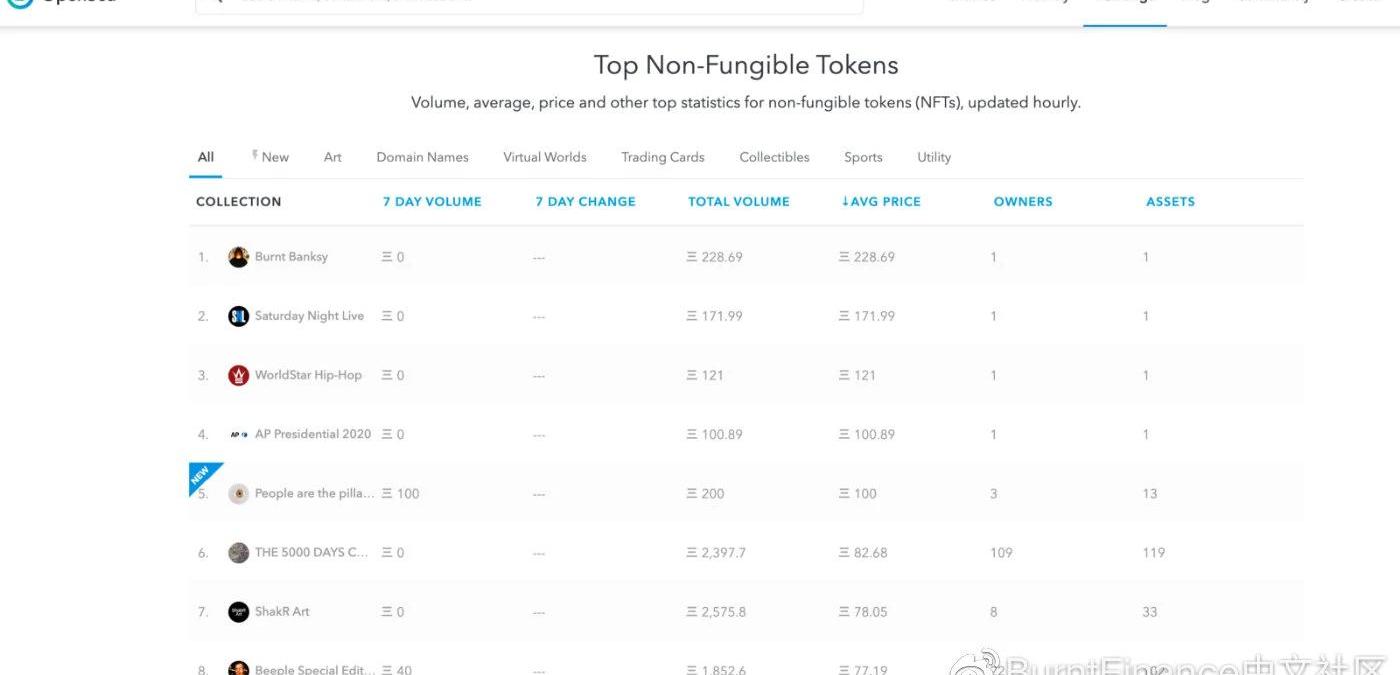The width and height of the screenshot is (1400, 675).
Task: Click the total volume 200 cell
Action: coord(705,493)
